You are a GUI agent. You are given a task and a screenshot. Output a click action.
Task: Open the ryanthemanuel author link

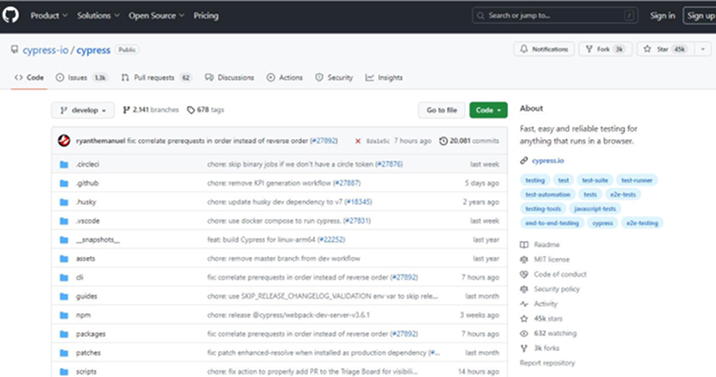[x=100, y=141]
